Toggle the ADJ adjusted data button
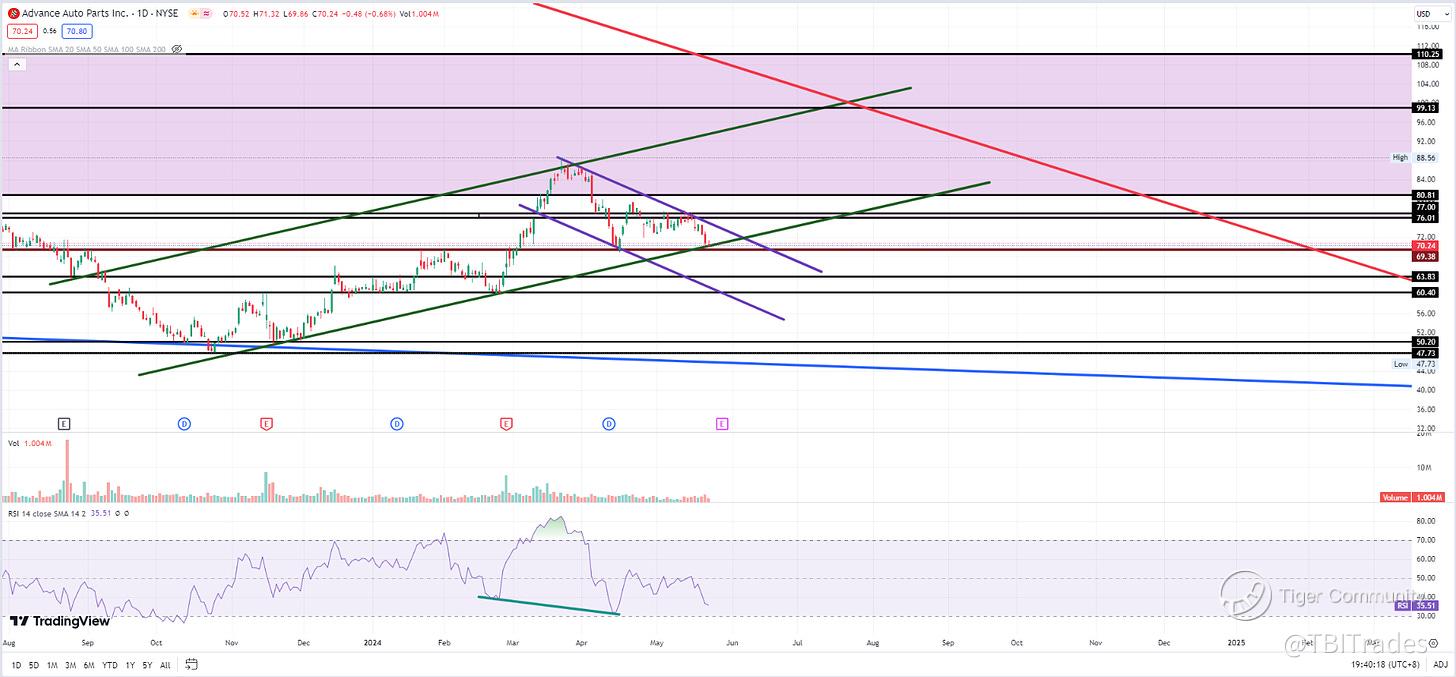Screen dimensions: 1456x677 [x=1441, y=664]
